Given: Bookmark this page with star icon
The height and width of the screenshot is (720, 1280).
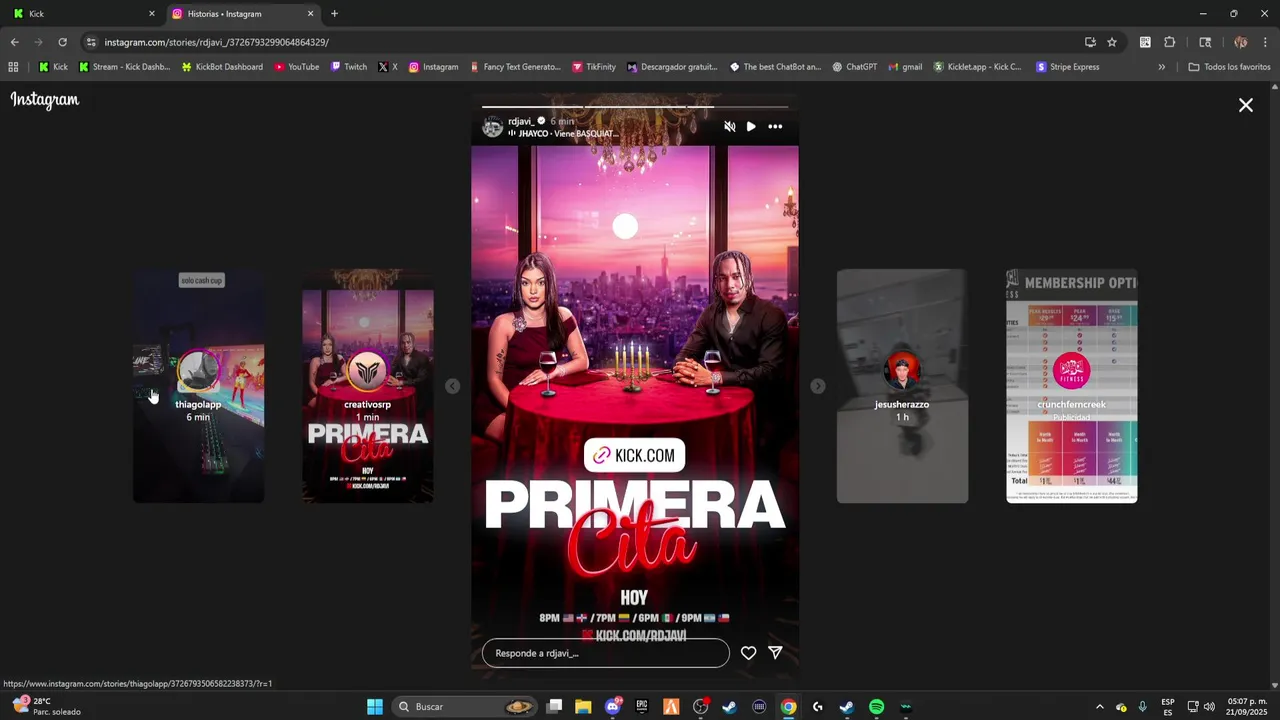Looking at the screenshot, I should pos(1111,42).
